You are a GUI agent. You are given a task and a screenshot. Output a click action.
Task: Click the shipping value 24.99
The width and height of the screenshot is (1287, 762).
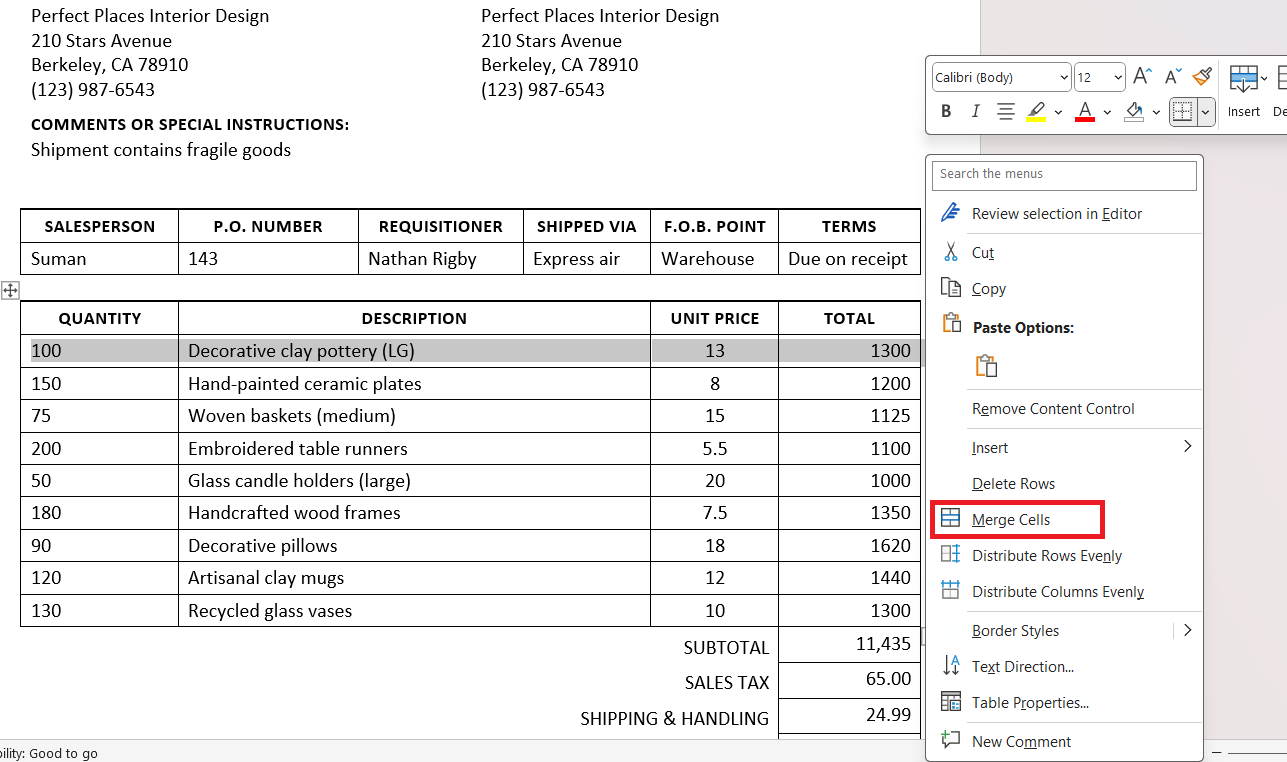[x=889, y=714]
